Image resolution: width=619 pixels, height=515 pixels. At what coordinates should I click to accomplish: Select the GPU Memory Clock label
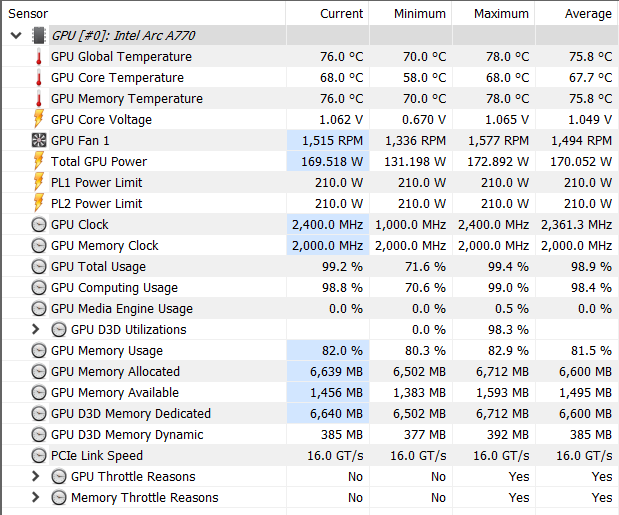(x=105, y=245)
